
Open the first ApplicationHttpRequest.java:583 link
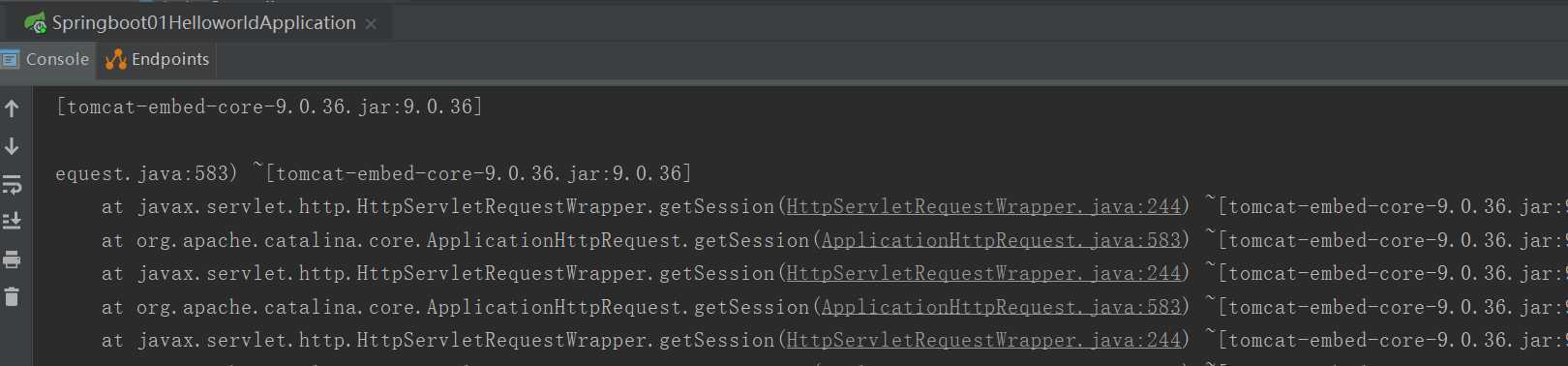click(x=1001, y=240)
